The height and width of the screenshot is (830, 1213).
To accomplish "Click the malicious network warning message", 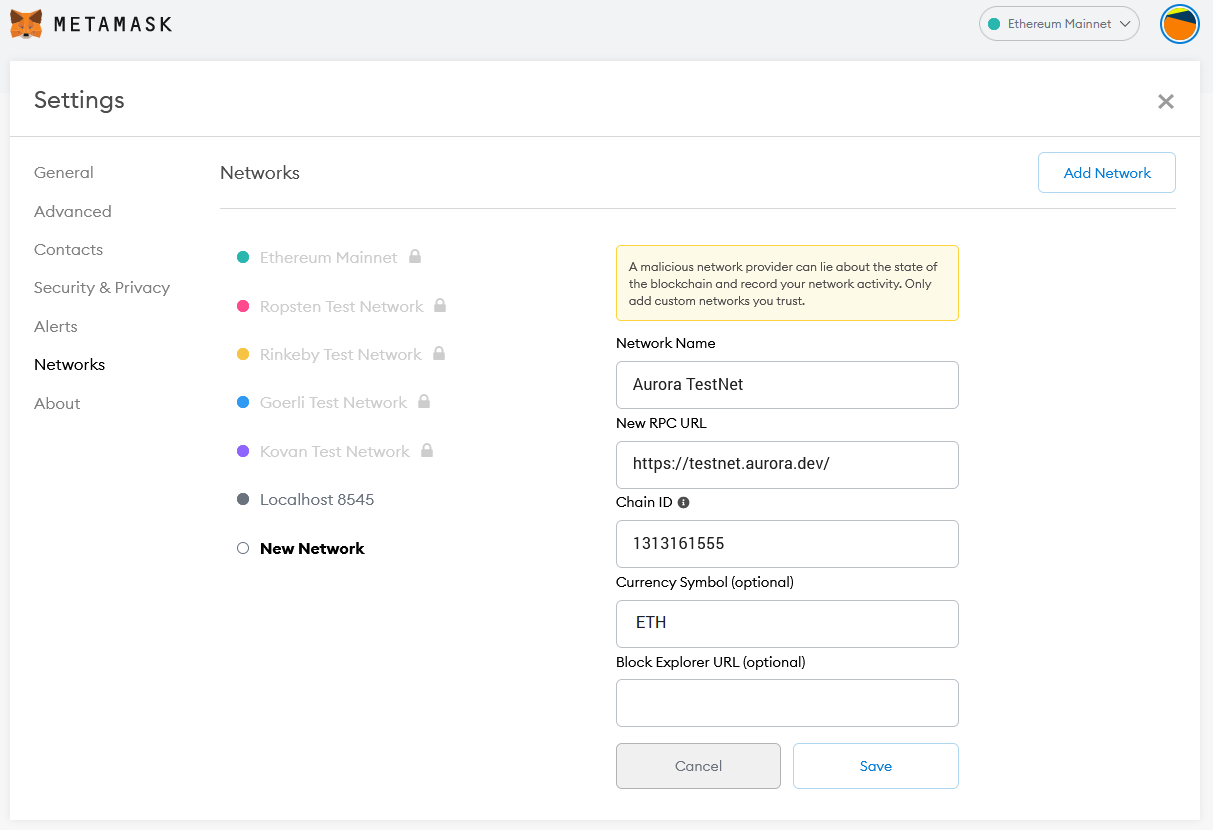I will click(x=787, y=283).
